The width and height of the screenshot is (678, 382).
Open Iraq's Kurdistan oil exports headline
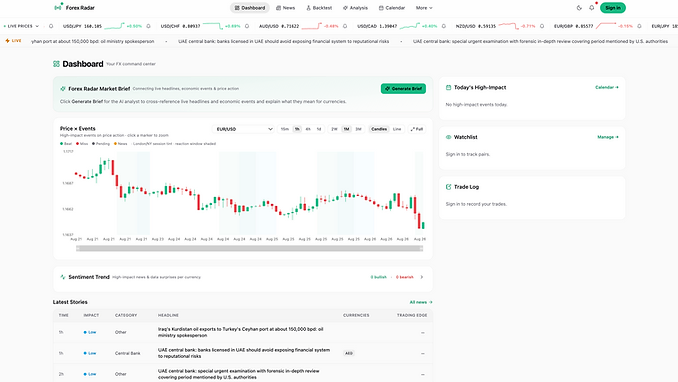click(x=240, y=332)
